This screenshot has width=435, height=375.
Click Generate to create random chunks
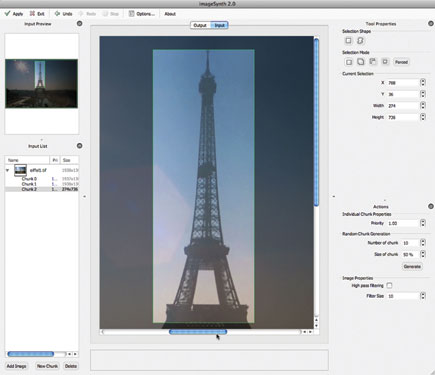click(x=412, y=266)
